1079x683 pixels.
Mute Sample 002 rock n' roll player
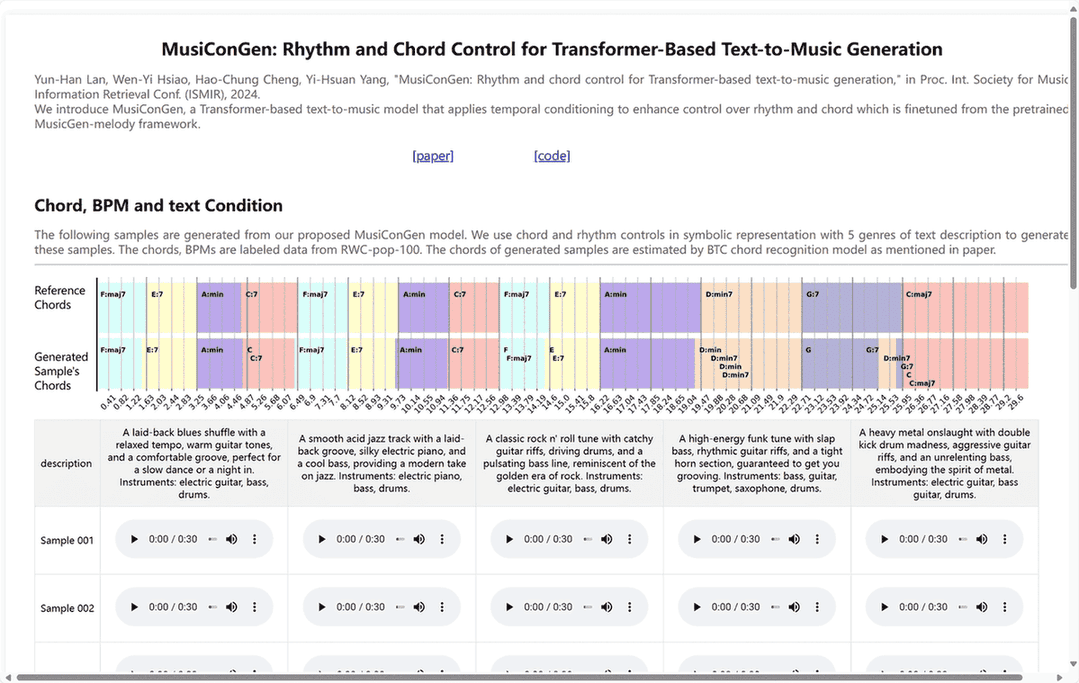(607, 607)
